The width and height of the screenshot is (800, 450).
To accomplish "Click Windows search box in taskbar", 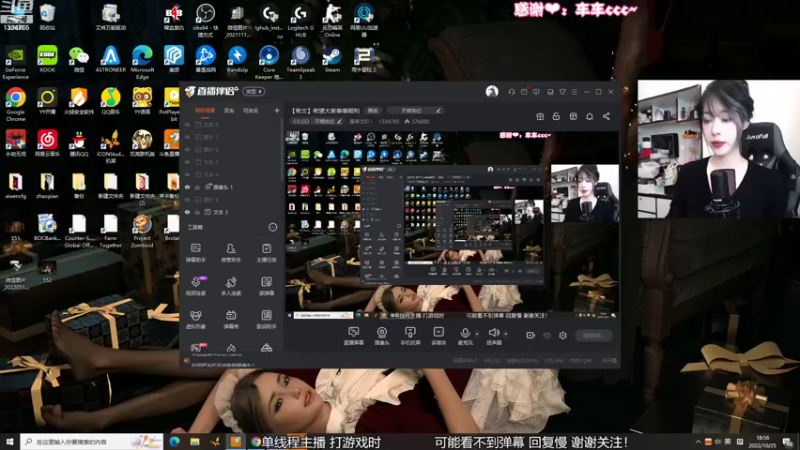I will pyautogui.click(x=91, y=441).
